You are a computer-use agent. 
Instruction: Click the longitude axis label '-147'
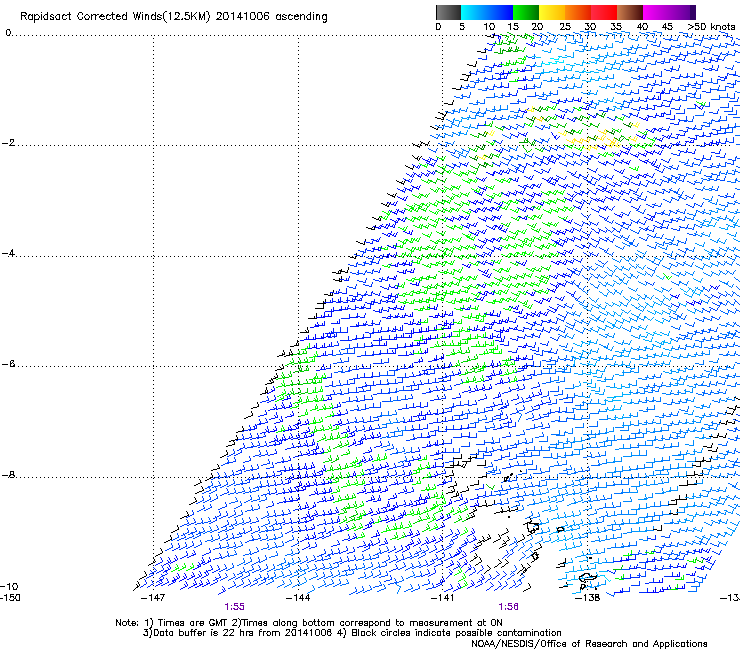[153, 598]
